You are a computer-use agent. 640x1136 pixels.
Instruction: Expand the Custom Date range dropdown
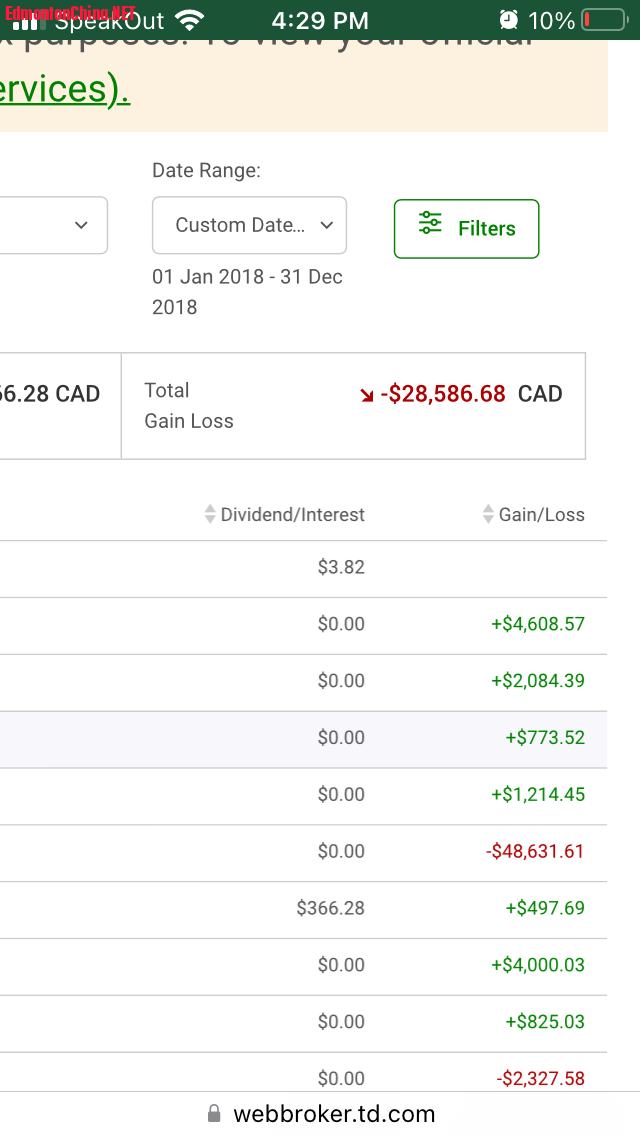click(249, 225)
